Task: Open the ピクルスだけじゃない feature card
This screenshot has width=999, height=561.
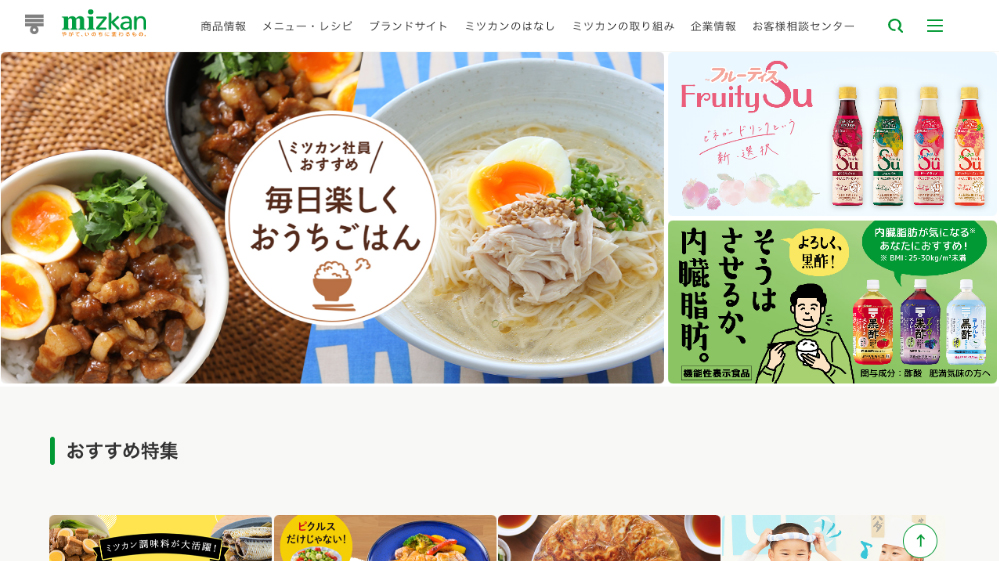Action: pos(385,538)
